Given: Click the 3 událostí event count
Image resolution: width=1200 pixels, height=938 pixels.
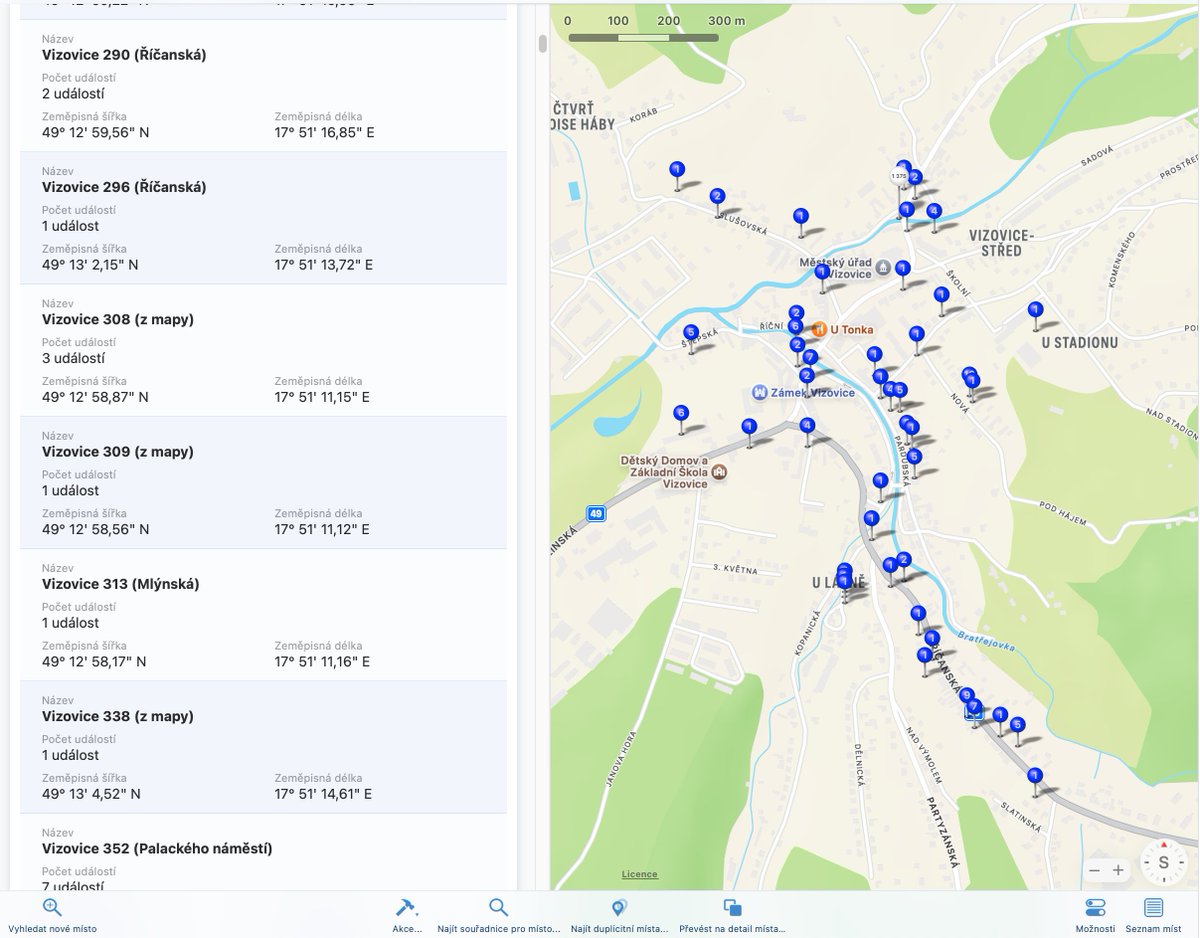Looking at the screenshot, I should [x=74, y=358].
